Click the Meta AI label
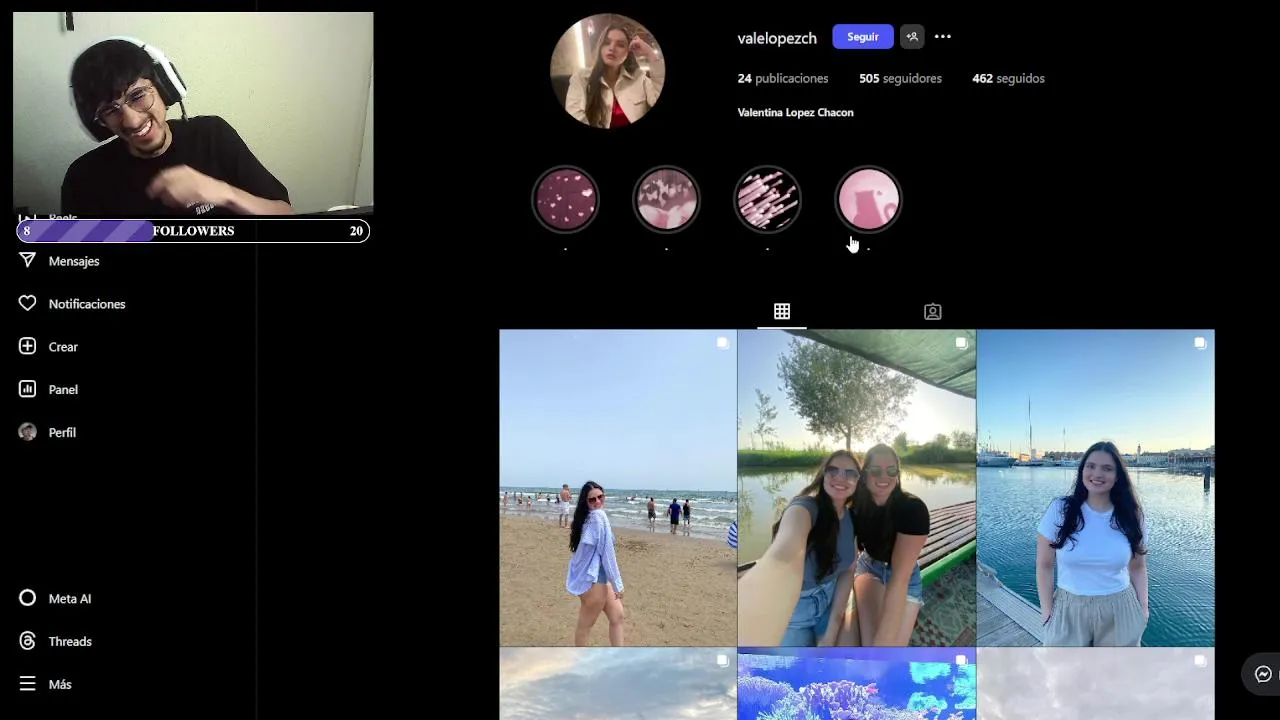Screen dimensions: 1280x720 tap(70, 599)
